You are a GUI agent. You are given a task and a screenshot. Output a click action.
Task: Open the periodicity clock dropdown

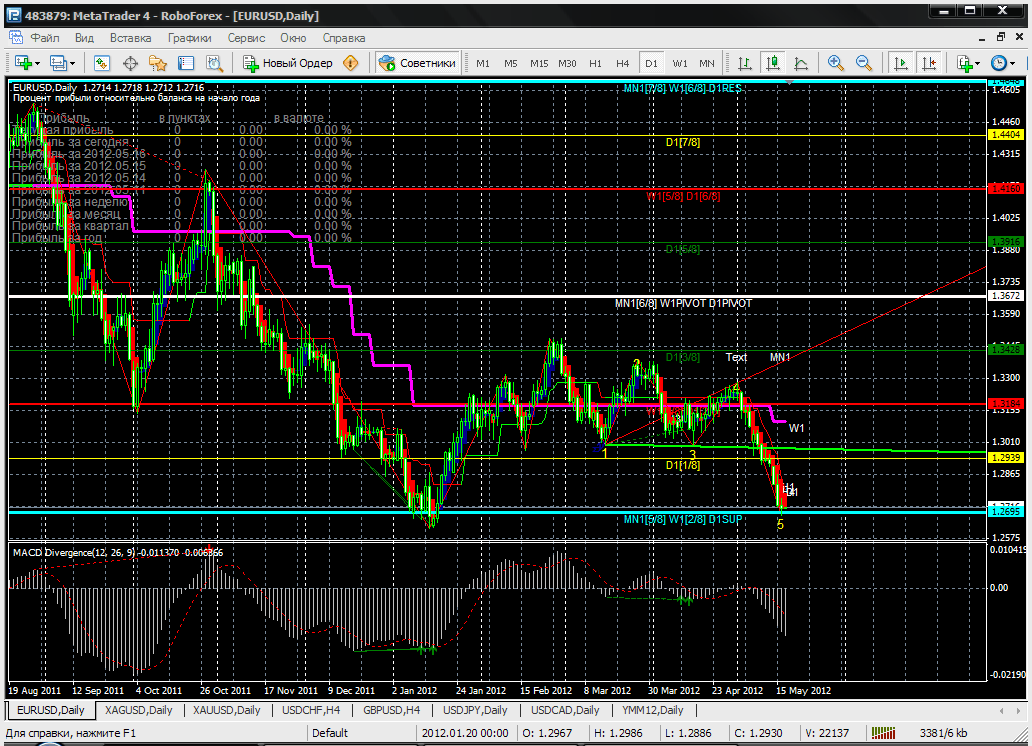(x=1002, y=63)
